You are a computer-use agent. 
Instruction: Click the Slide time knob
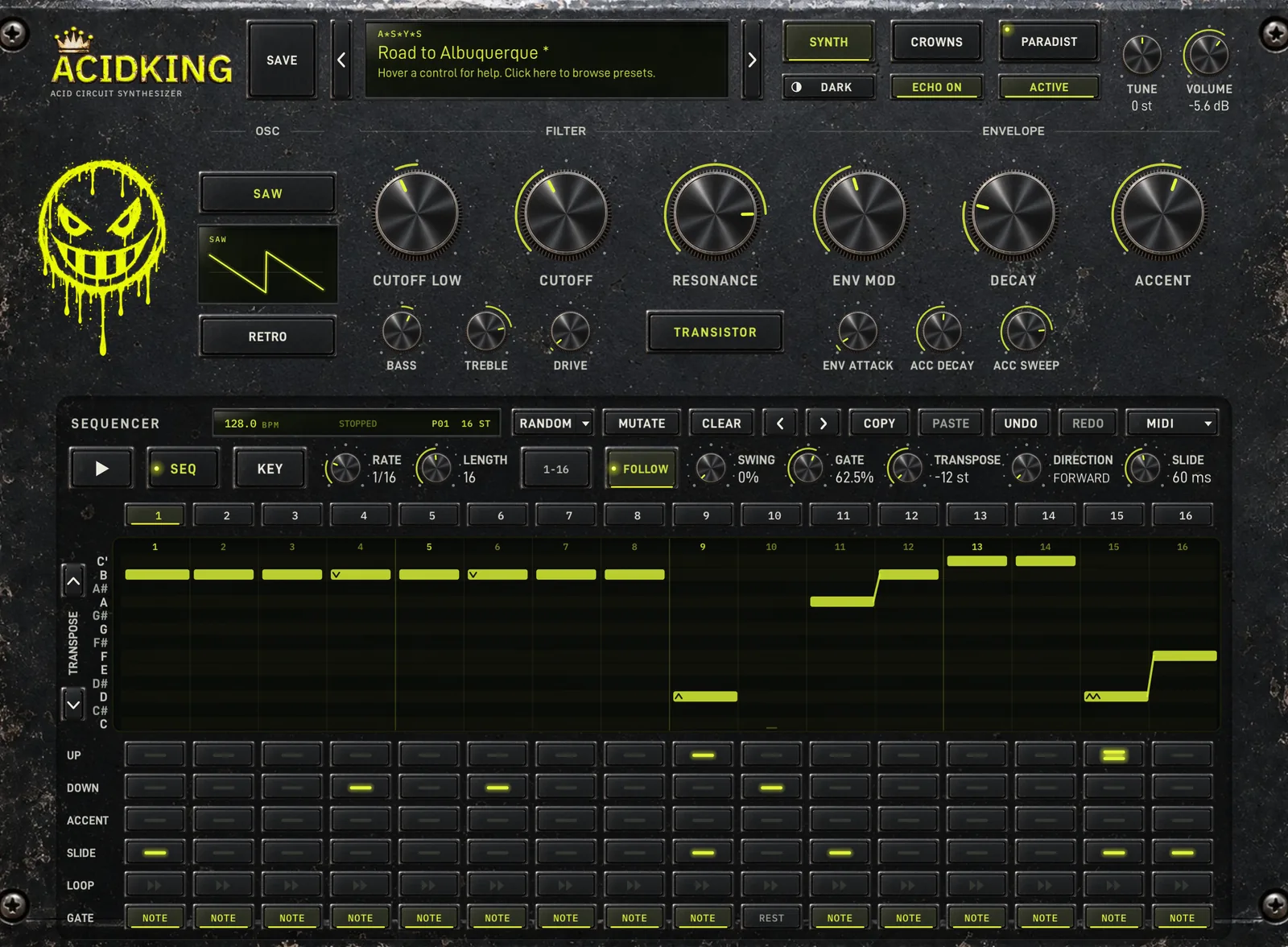[1144, 468]
